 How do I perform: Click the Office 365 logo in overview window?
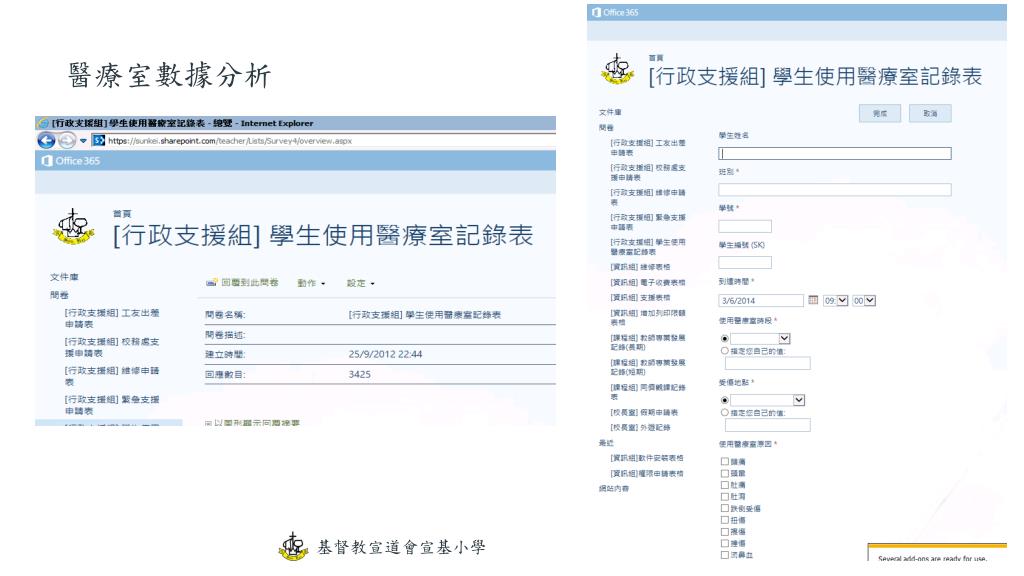pyautogui.click(x=71, y=161)
